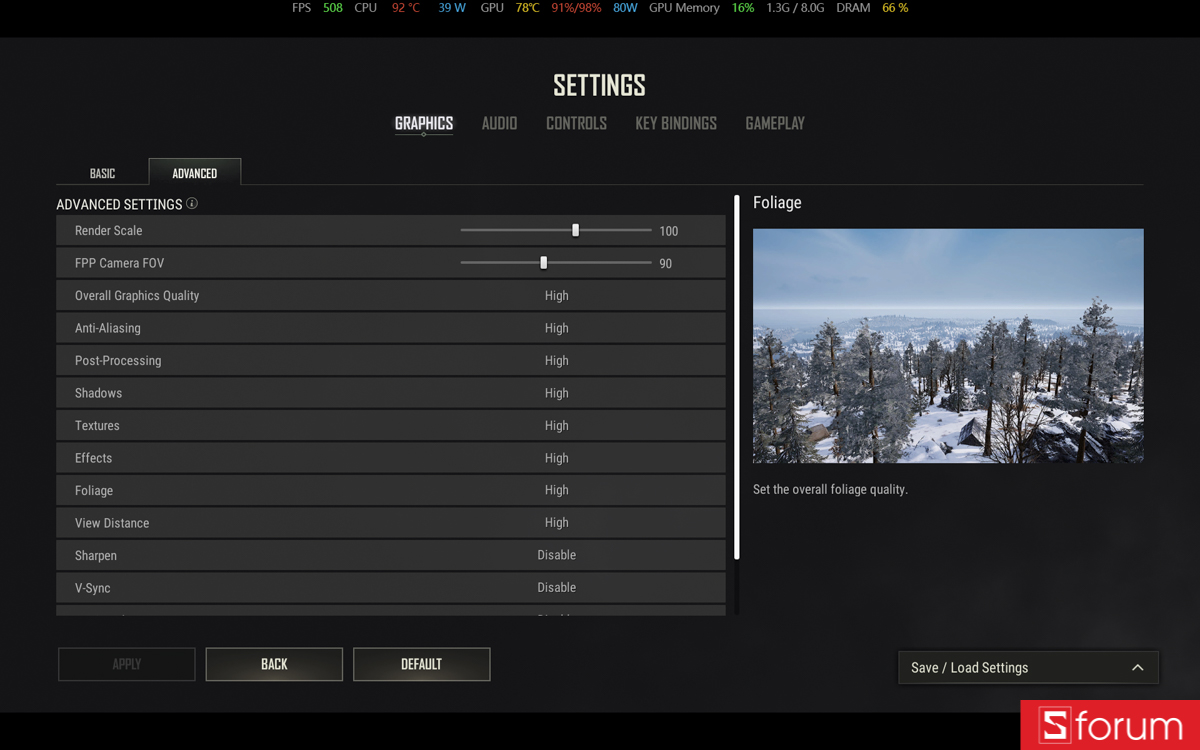Change the View Distance High value
This screenshot has height=750, width=1200.
(557, 523)
